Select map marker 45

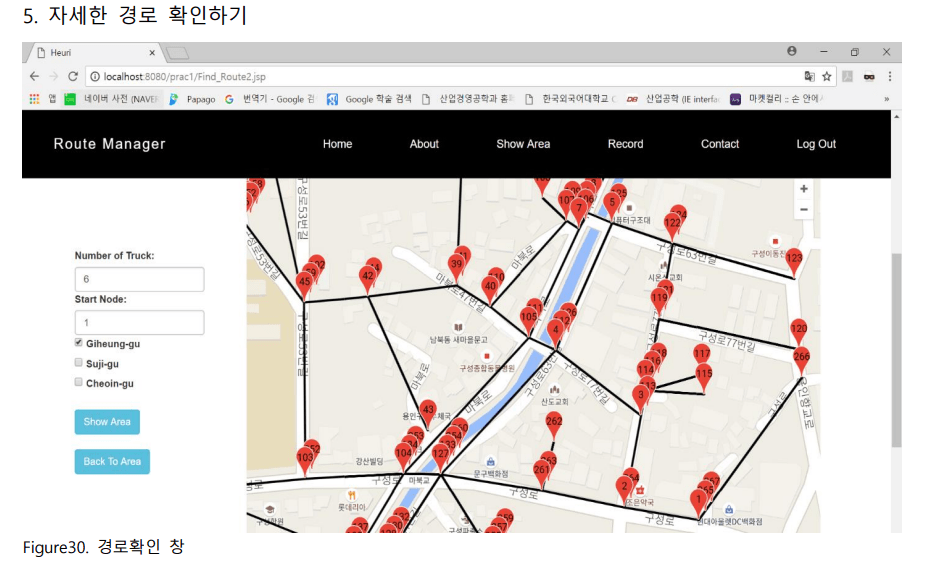pos(304,285)
